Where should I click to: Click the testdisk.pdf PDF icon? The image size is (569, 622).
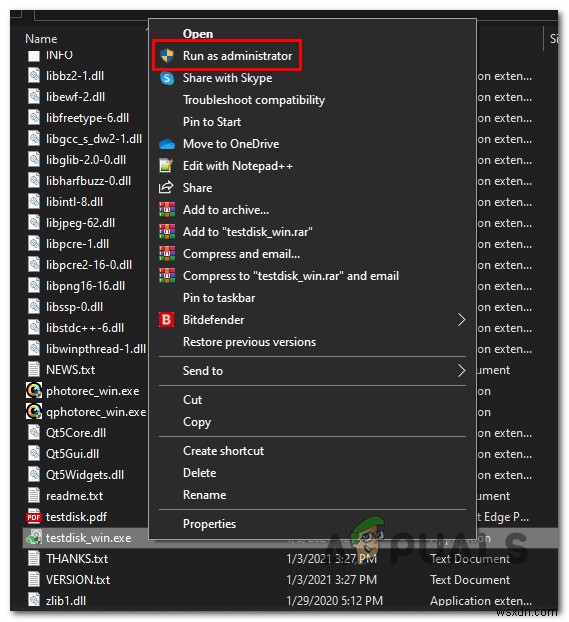[34, 517]
